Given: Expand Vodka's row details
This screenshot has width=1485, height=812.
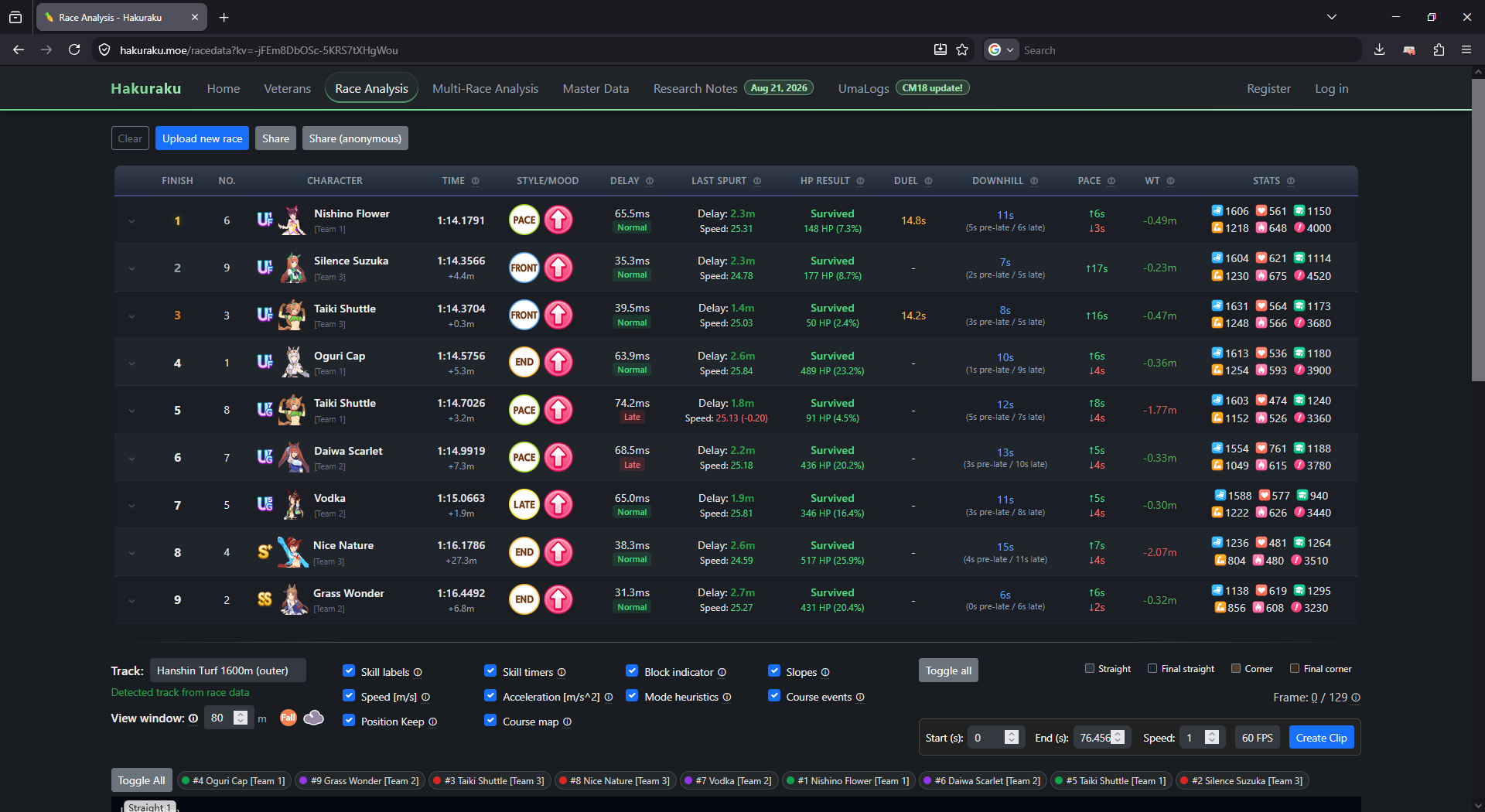Looking at the screenshot, I should [x=131, y=506].
